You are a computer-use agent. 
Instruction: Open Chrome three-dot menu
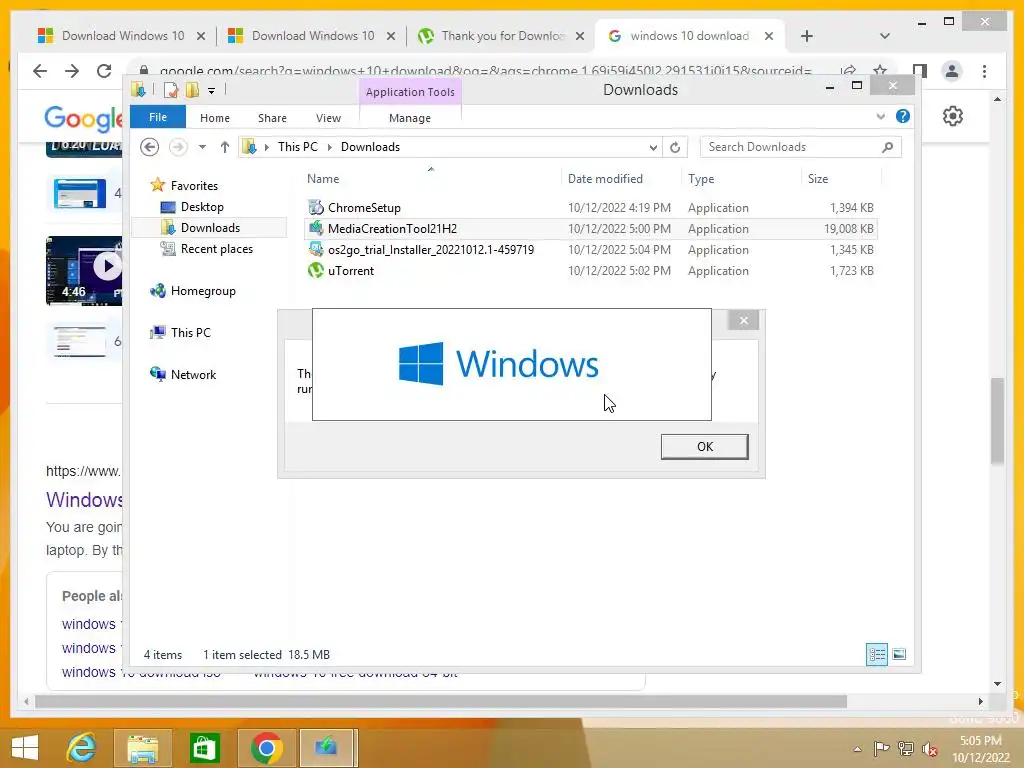pos(984,71)
